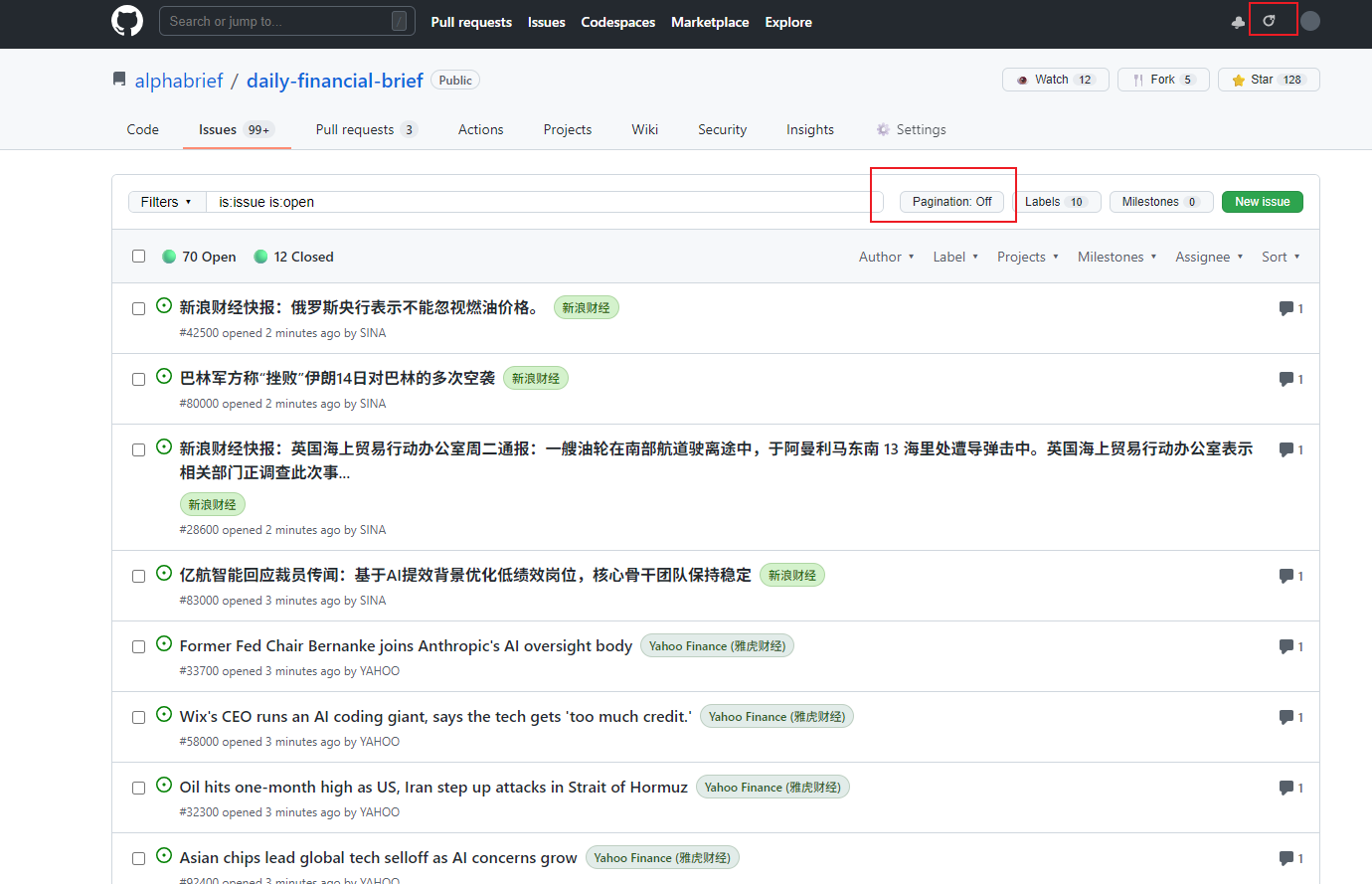This screenshot has width=1372, height=884.
Task: Click the open-issue icon for the 巴林军方 issue
Action: [164, 377]
